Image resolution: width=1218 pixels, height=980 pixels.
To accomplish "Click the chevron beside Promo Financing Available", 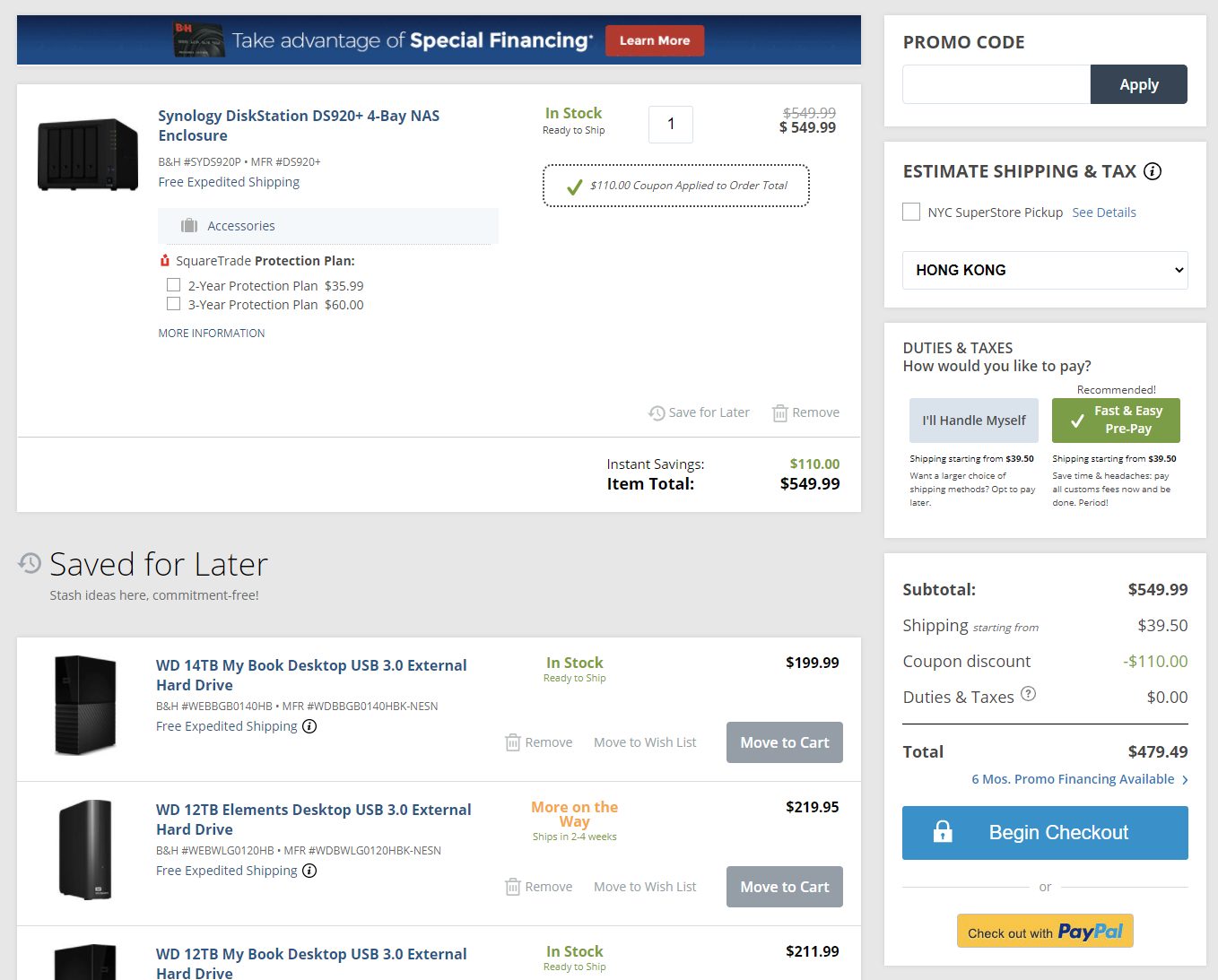I will click(x=1185, y=780).
